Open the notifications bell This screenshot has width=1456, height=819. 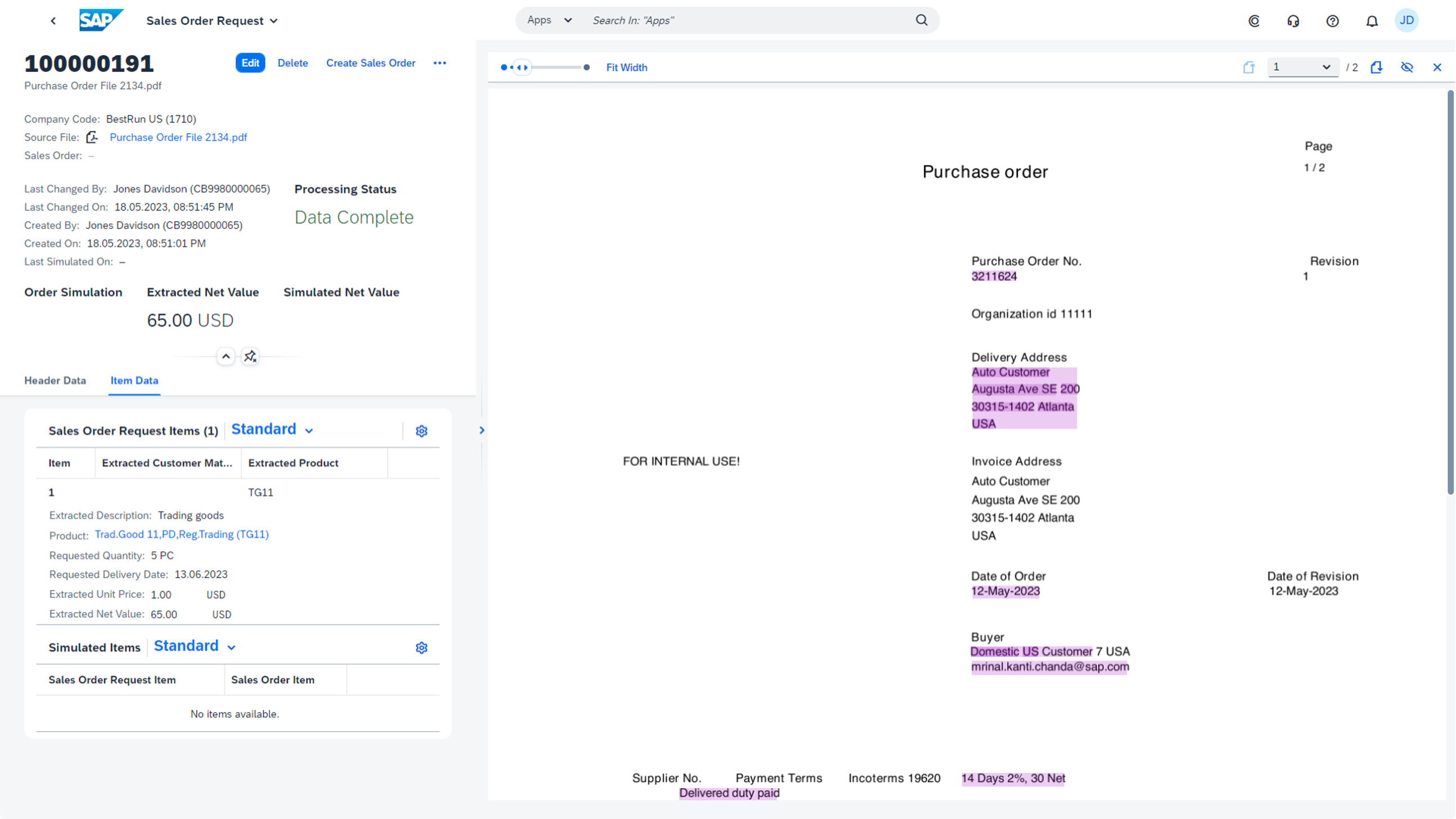click(1372, 21)
